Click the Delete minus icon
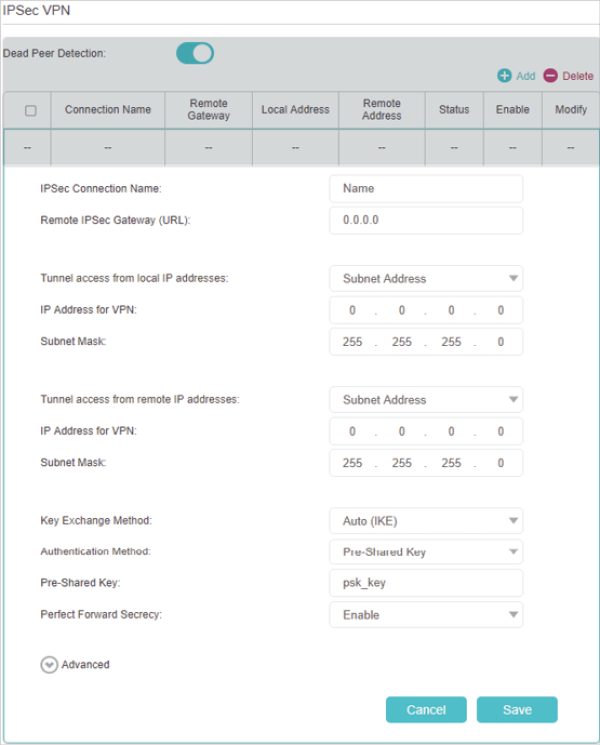600x745 pixels. coord(550,76)
